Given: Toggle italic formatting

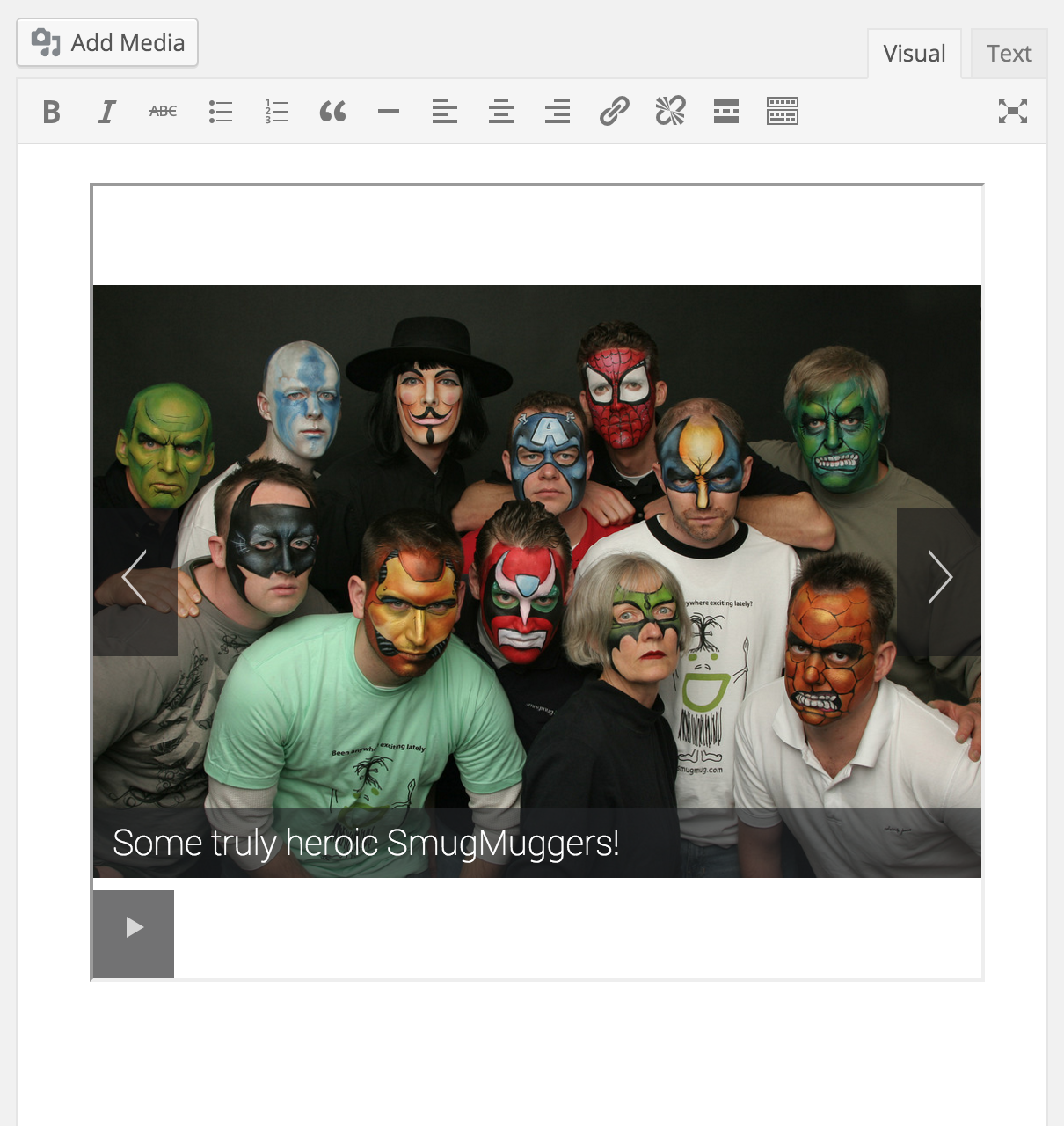Looking at the screenshot, I should 107,112.
